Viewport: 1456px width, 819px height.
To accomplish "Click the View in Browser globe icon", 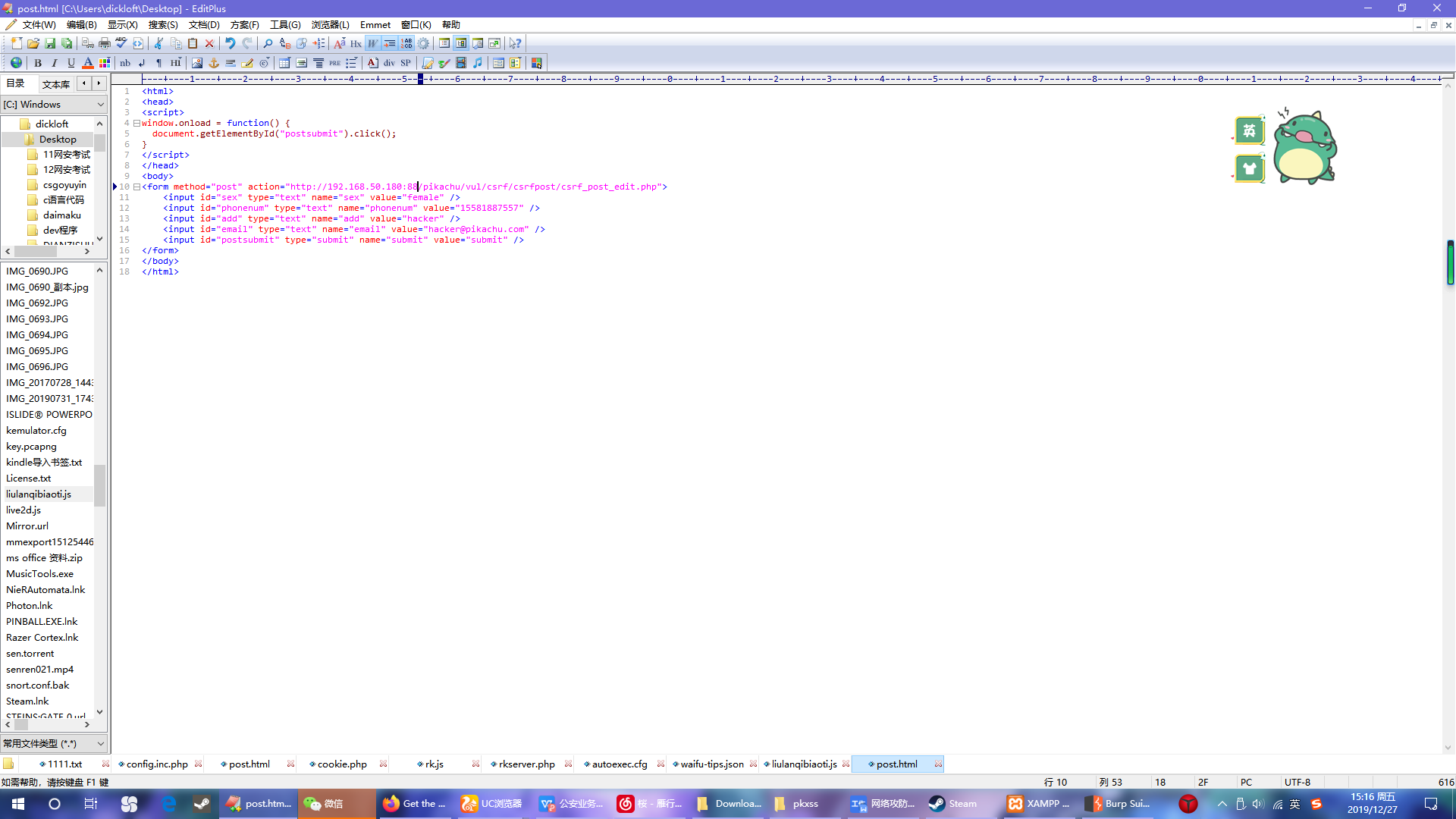I will (16, 63).
